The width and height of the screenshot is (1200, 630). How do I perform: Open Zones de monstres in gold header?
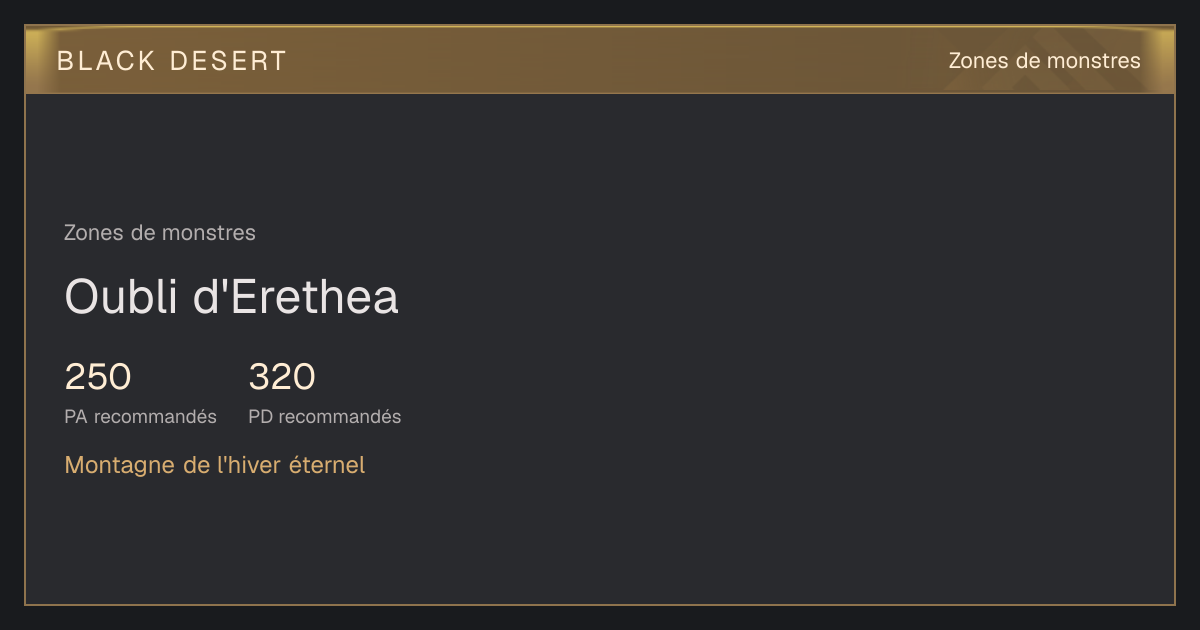pyautogui.click(x=1044, y=61)
